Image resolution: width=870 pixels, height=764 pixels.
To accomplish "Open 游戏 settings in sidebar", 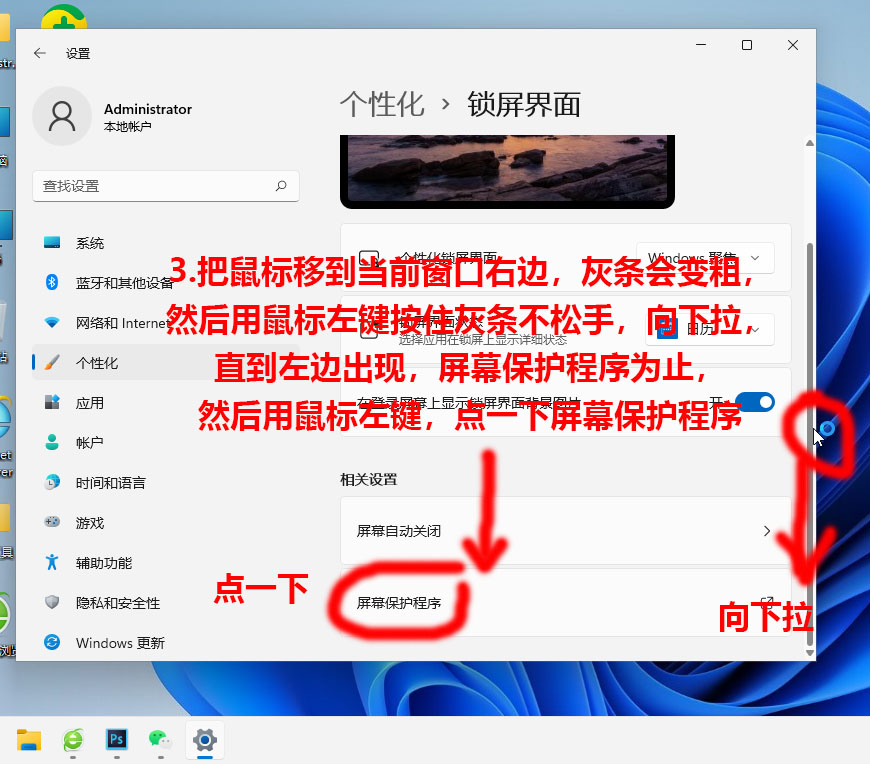I will point(92,522).
